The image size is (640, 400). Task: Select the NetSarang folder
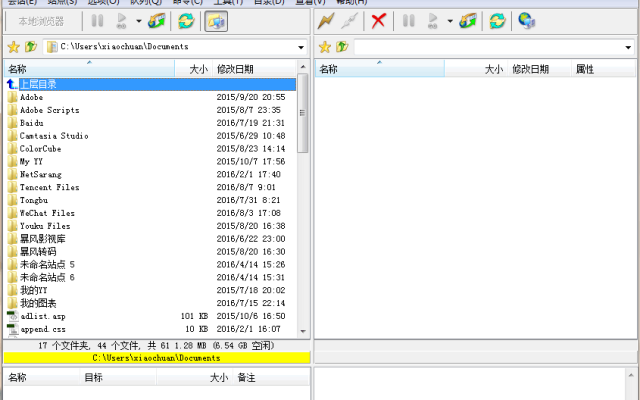coord(41,174)
